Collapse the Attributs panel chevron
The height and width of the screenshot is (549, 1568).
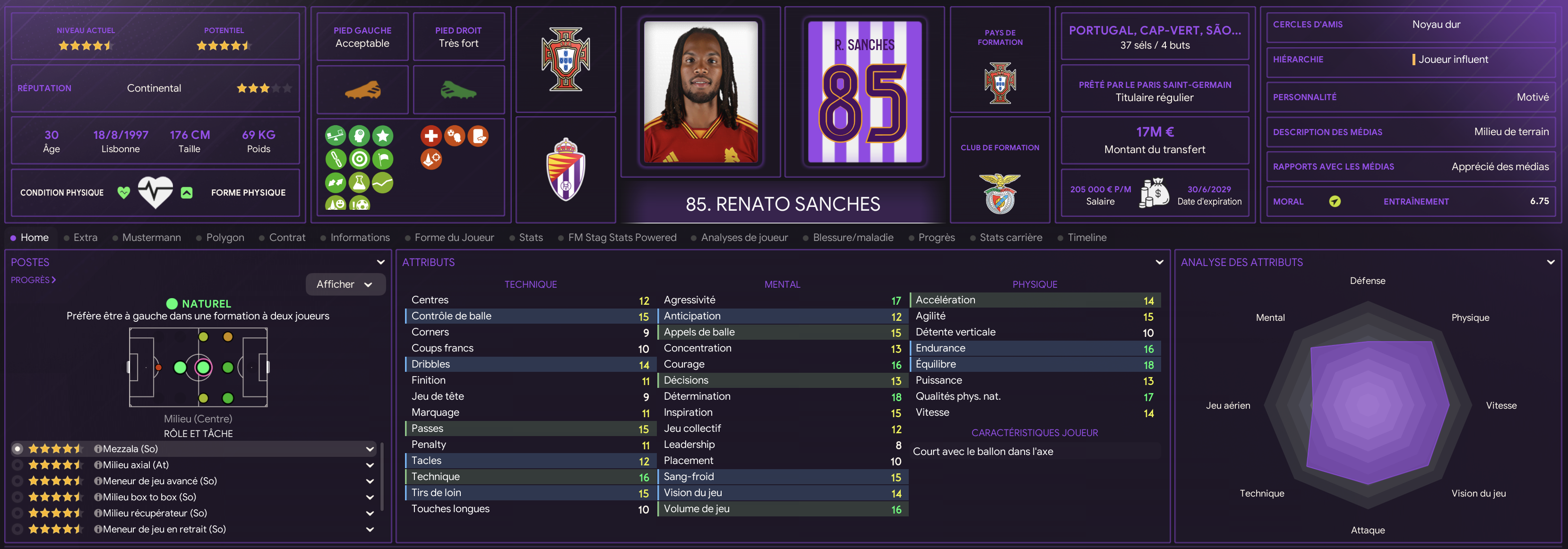point(1159,262)
